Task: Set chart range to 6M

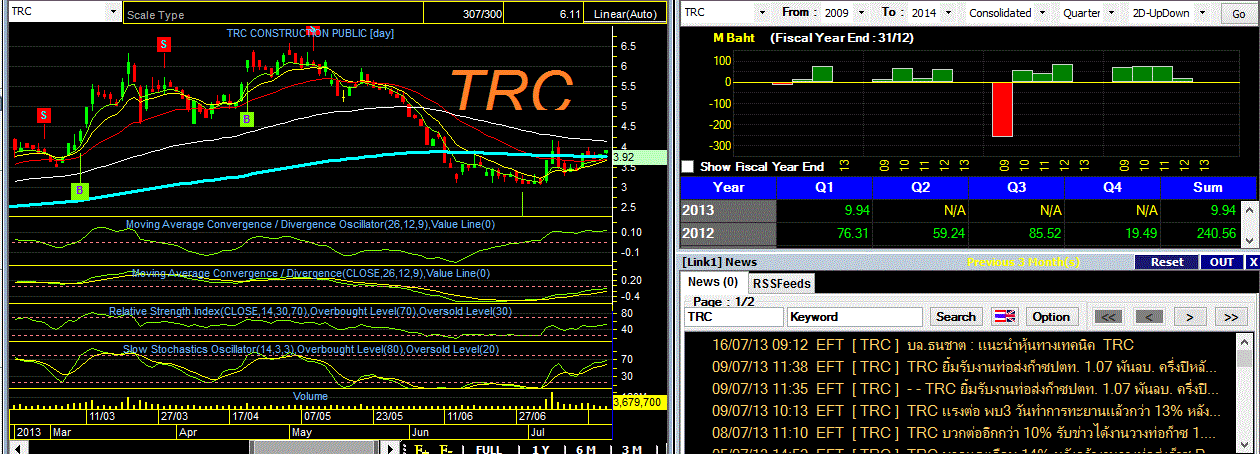Action: pyautogui.click(x=585, y=448)
